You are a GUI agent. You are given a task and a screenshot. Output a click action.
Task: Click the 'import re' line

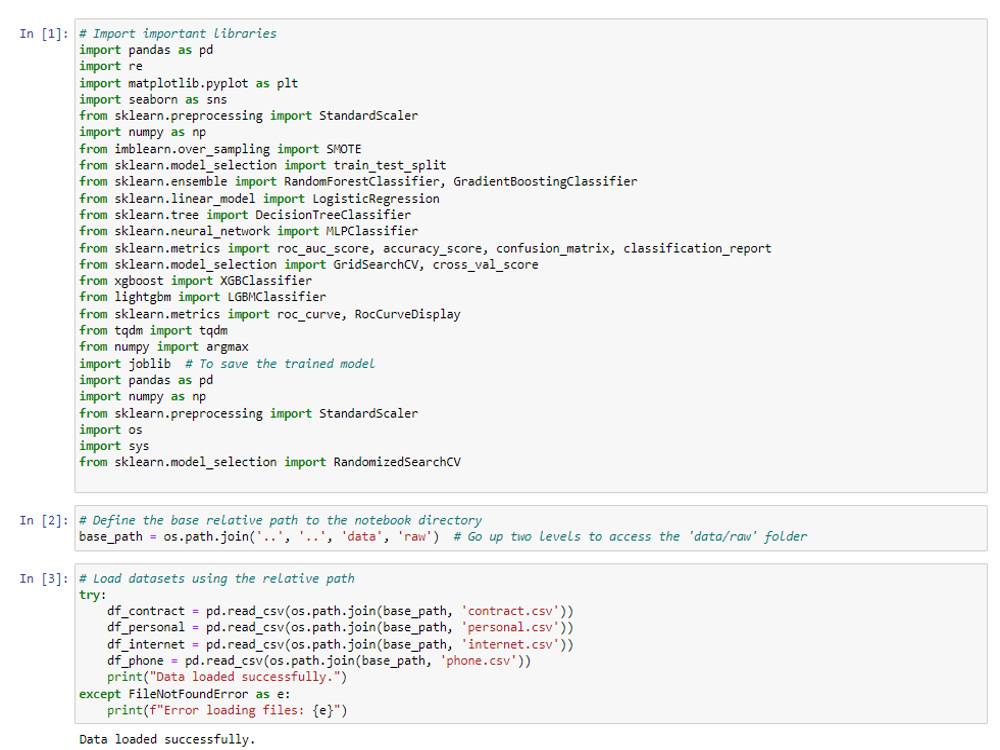click(x=111, y=66)
